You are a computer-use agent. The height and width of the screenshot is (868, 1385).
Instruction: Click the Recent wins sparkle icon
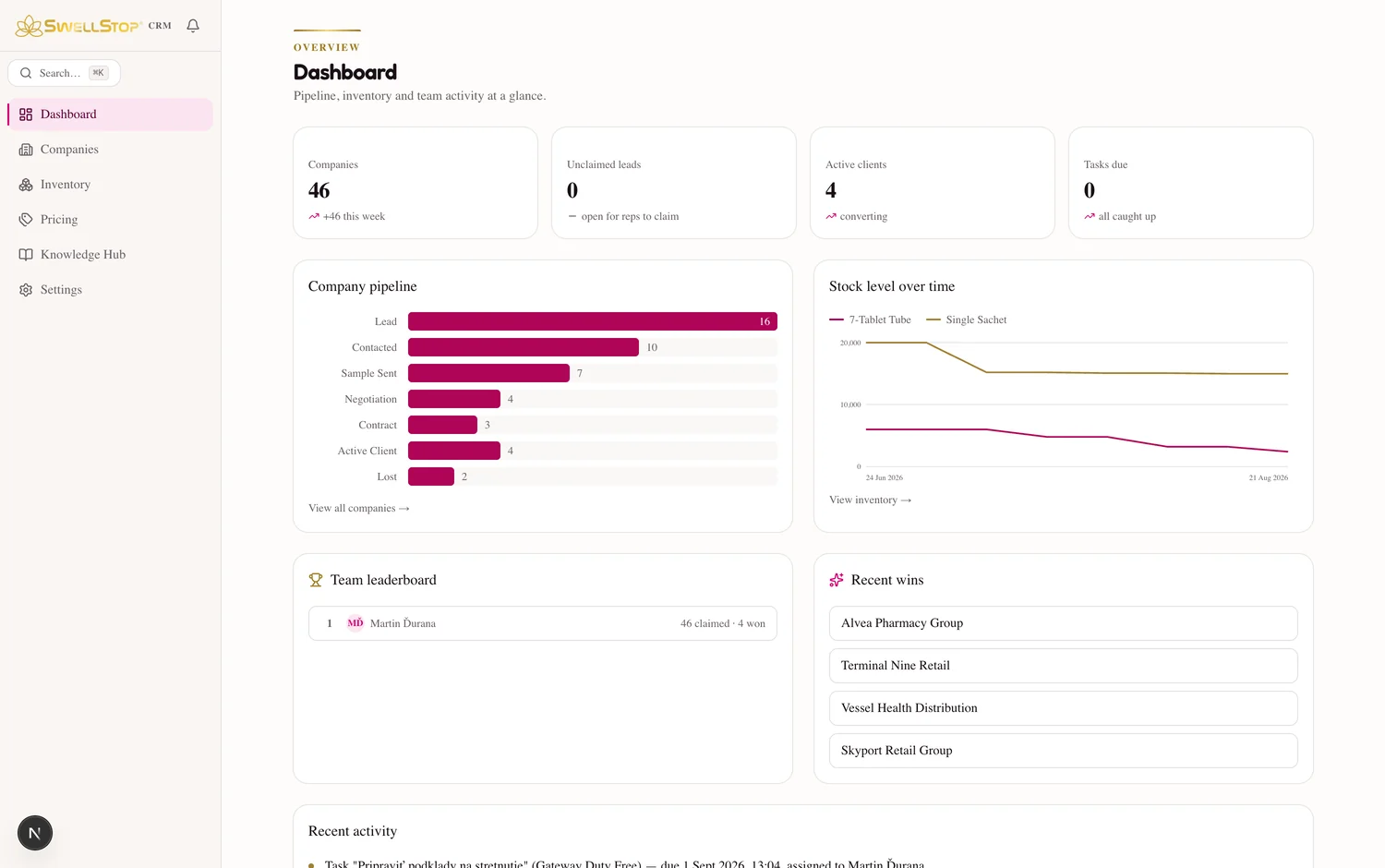(837, 580)
